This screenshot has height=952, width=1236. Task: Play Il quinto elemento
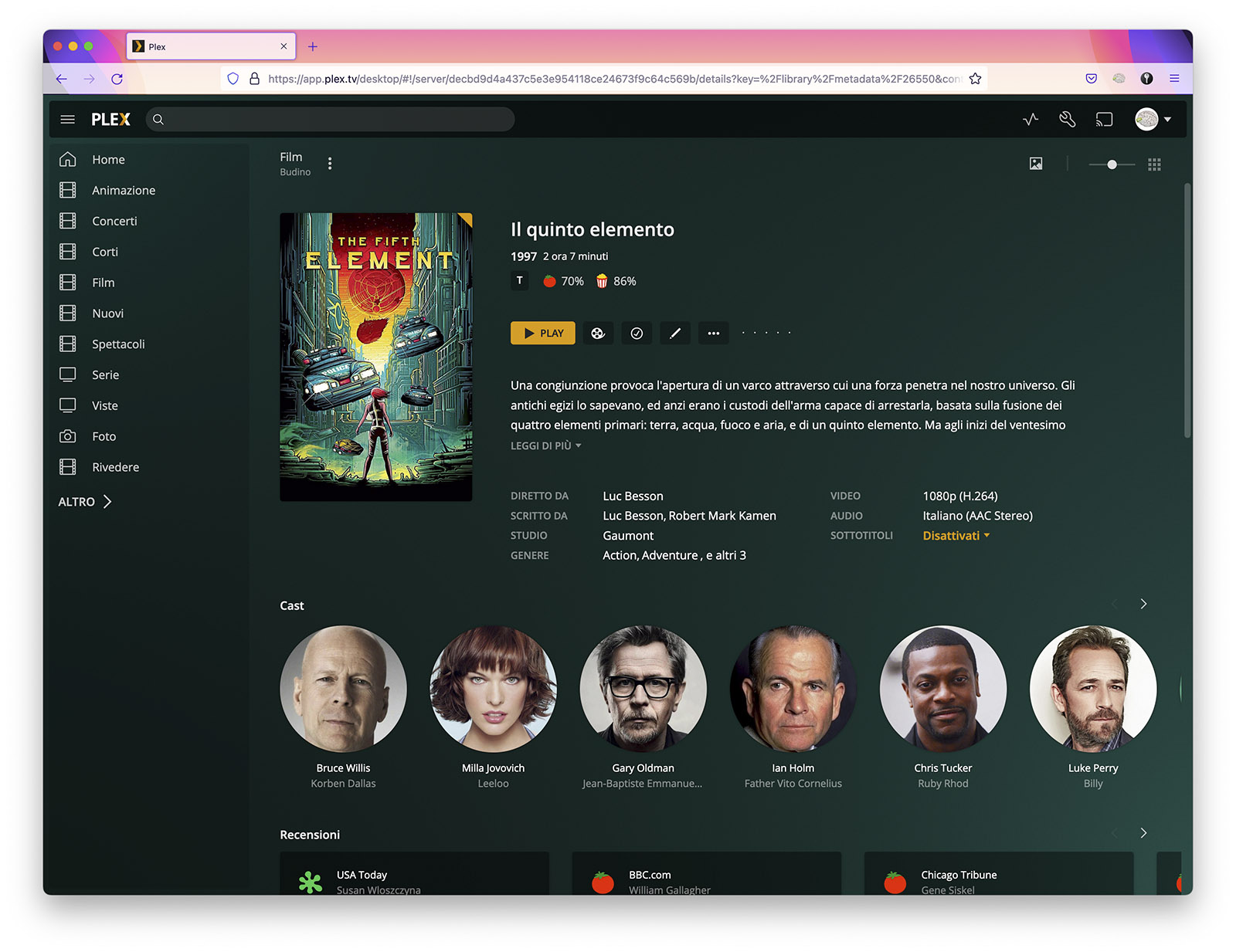(543, 334)
